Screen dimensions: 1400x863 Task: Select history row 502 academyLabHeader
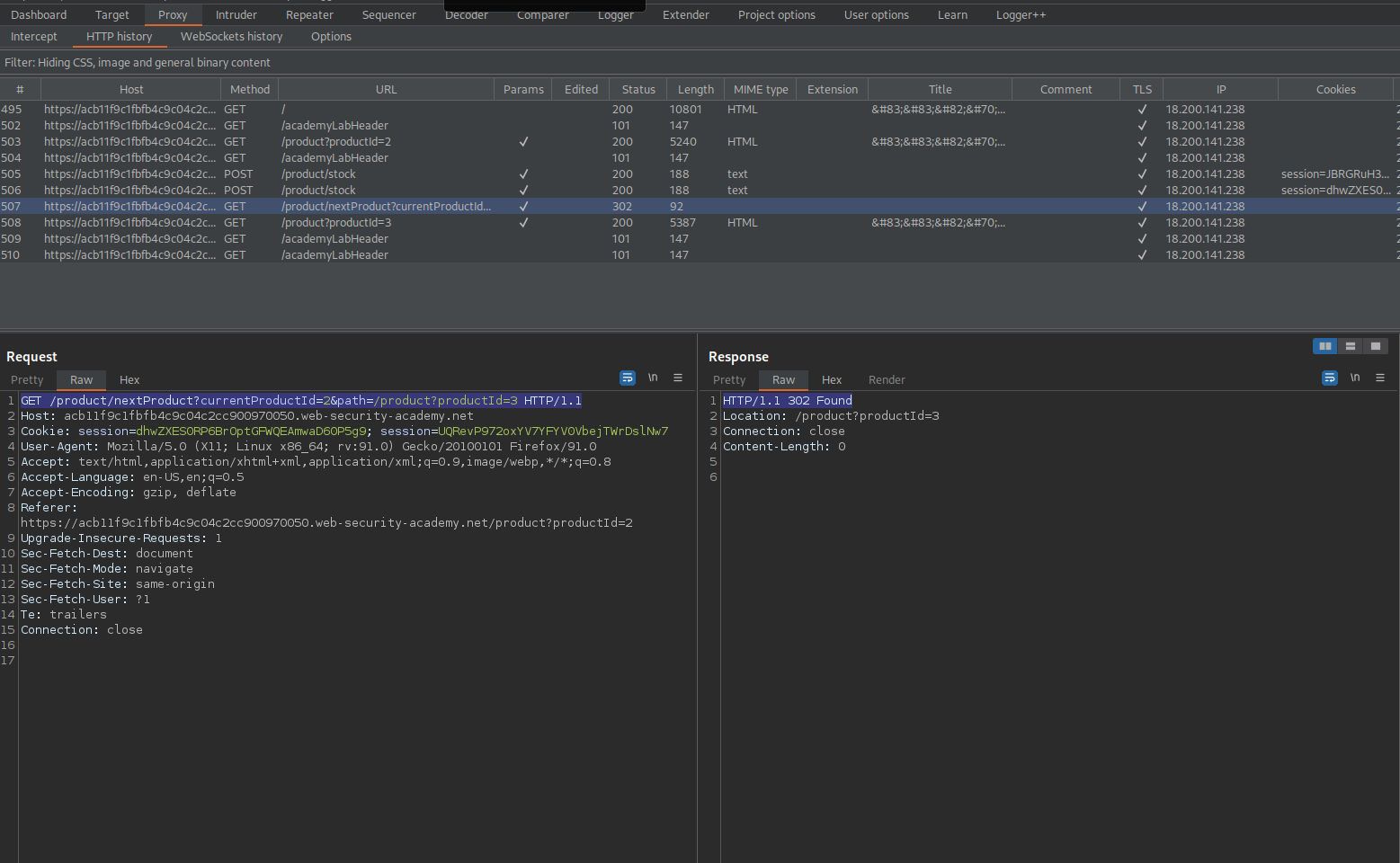700,126
